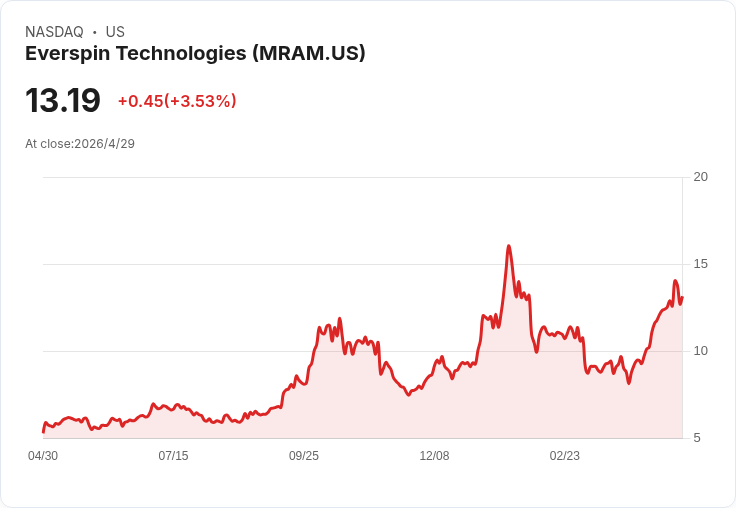The width and height of the screenshot is (736, 508).
Task: Click the 15 price horizontal gridline
Action: click(x=363, y=264)
